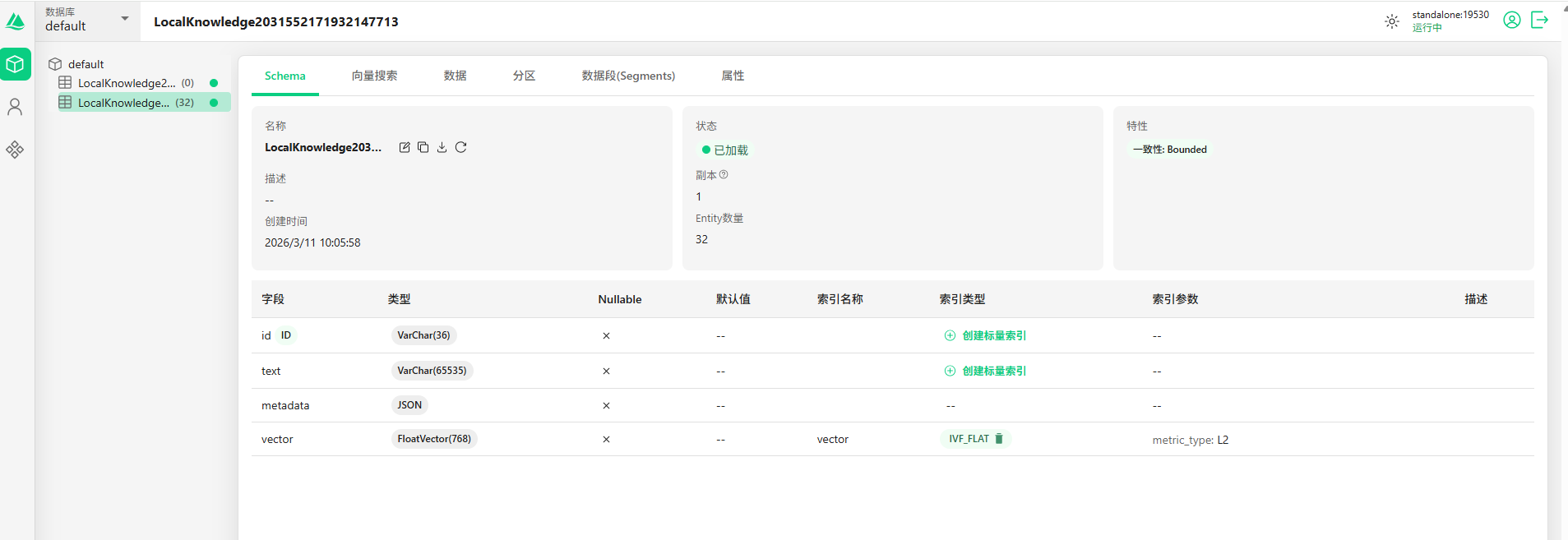Viewport: 1568px width, 540px height.
Task: Click the 已加载 status chip
Action: (724, 150)
